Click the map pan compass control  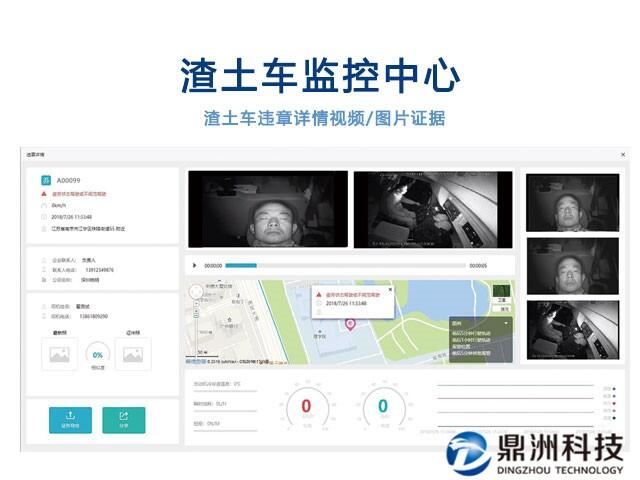point(196,293)
